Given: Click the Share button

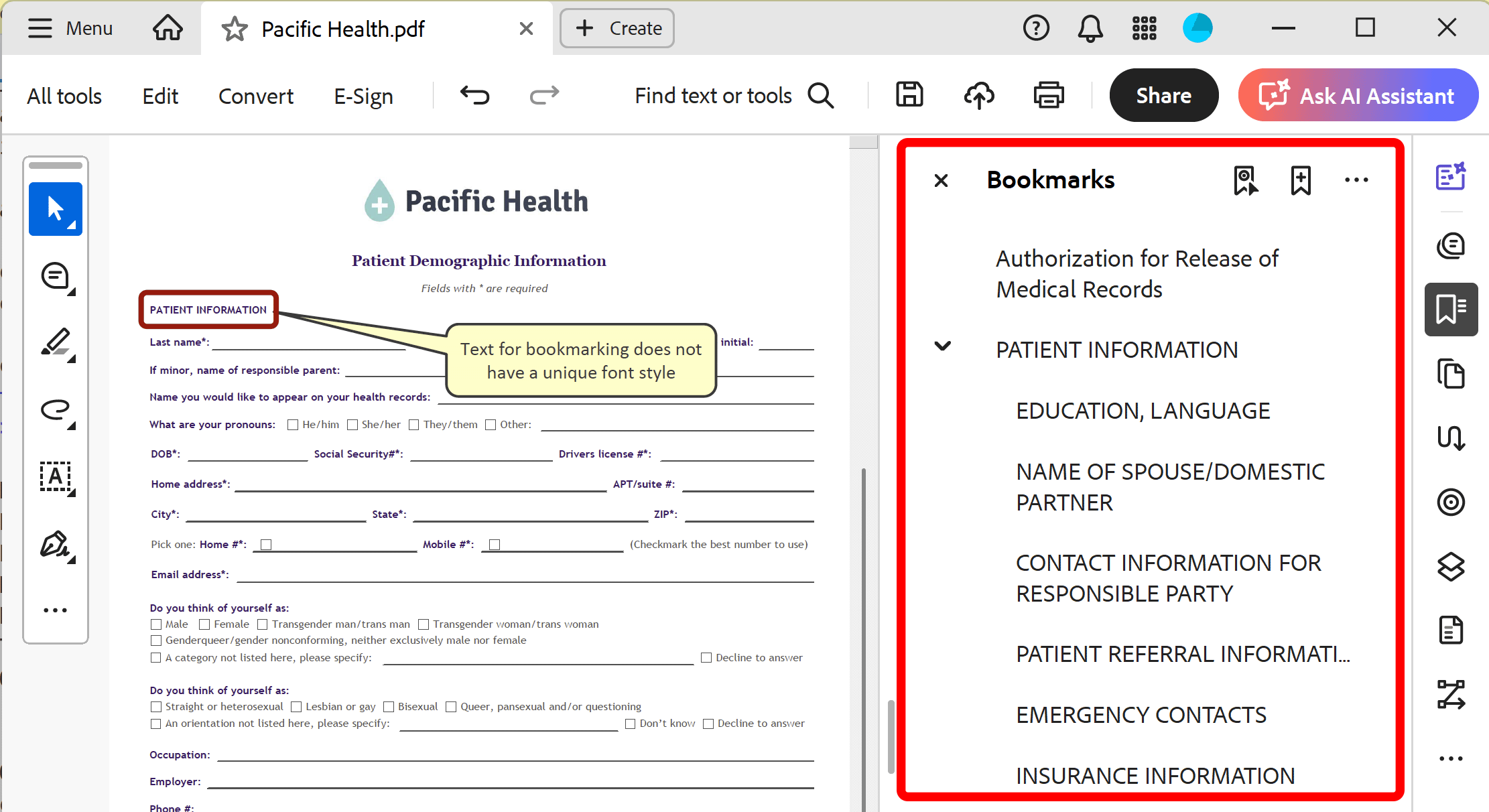Looking at the screenshot, I should [1164, 95].
